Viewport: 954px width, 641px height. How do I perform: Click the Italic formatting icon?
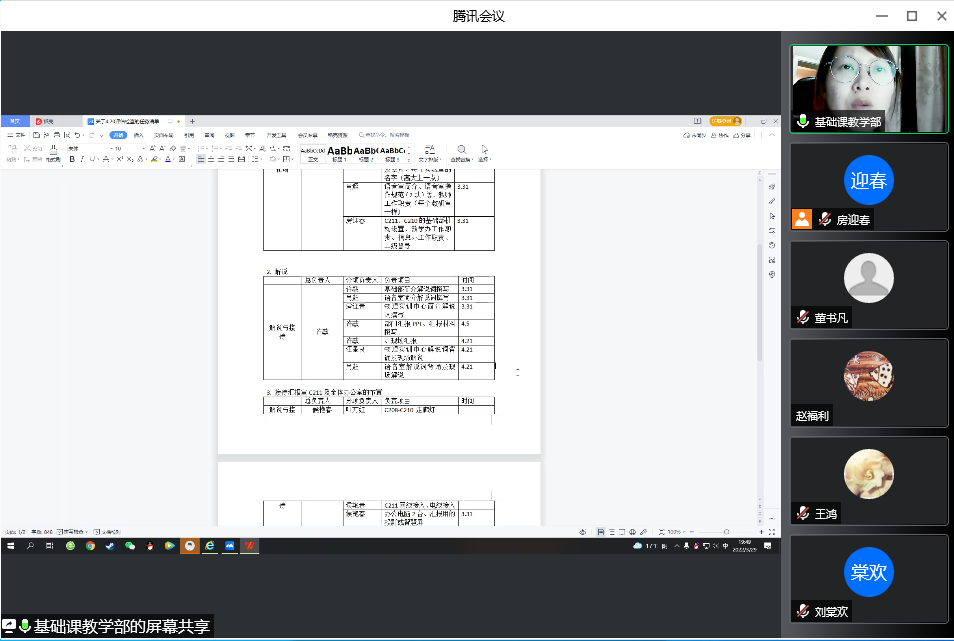click(x=81, y=159)
